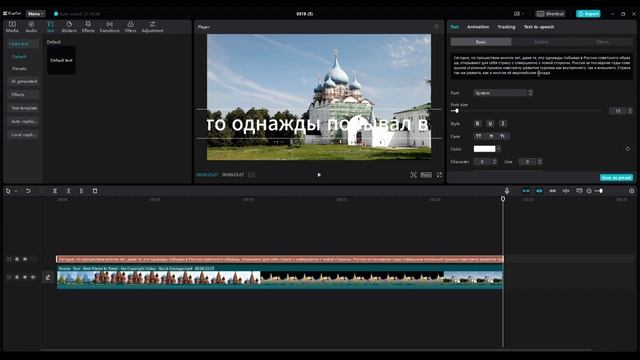The height and width of the screenshot is (360, 640).
Task: Open the Menu dropdown in title bar
Action: pos(36,13)
